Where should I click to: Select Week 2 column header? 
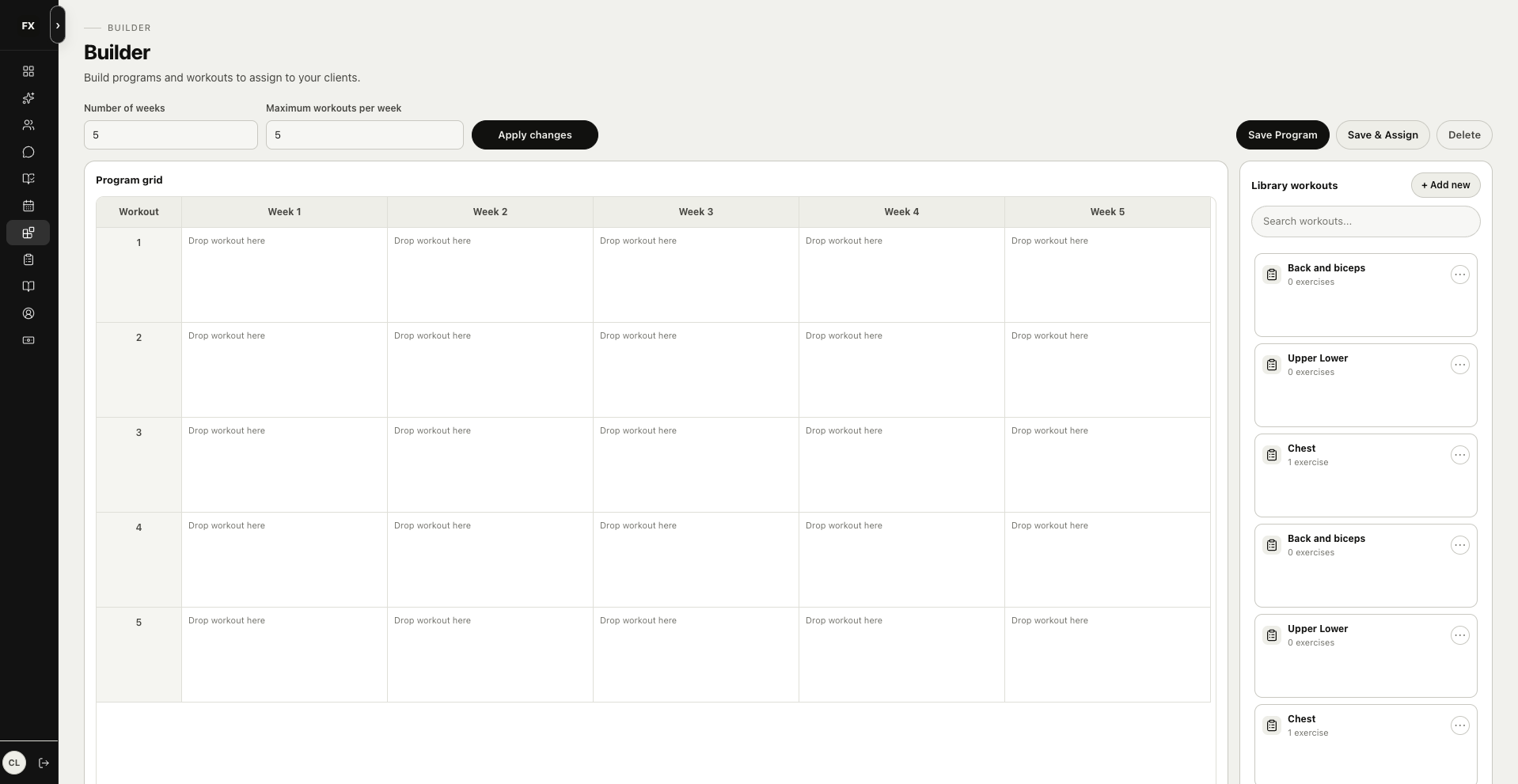[x=490, y=212]
